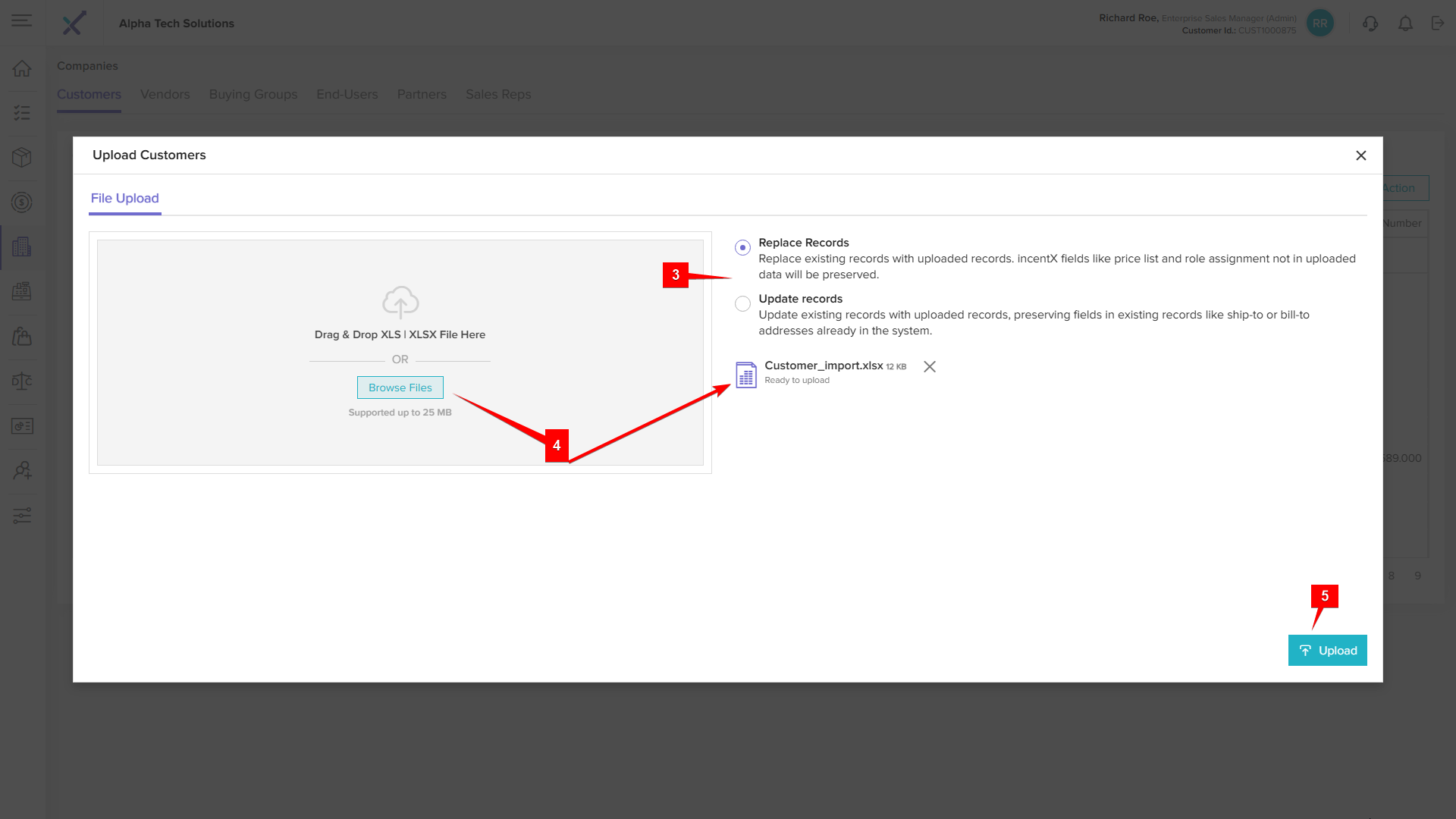Select the Update records radio option

[742, 303]
